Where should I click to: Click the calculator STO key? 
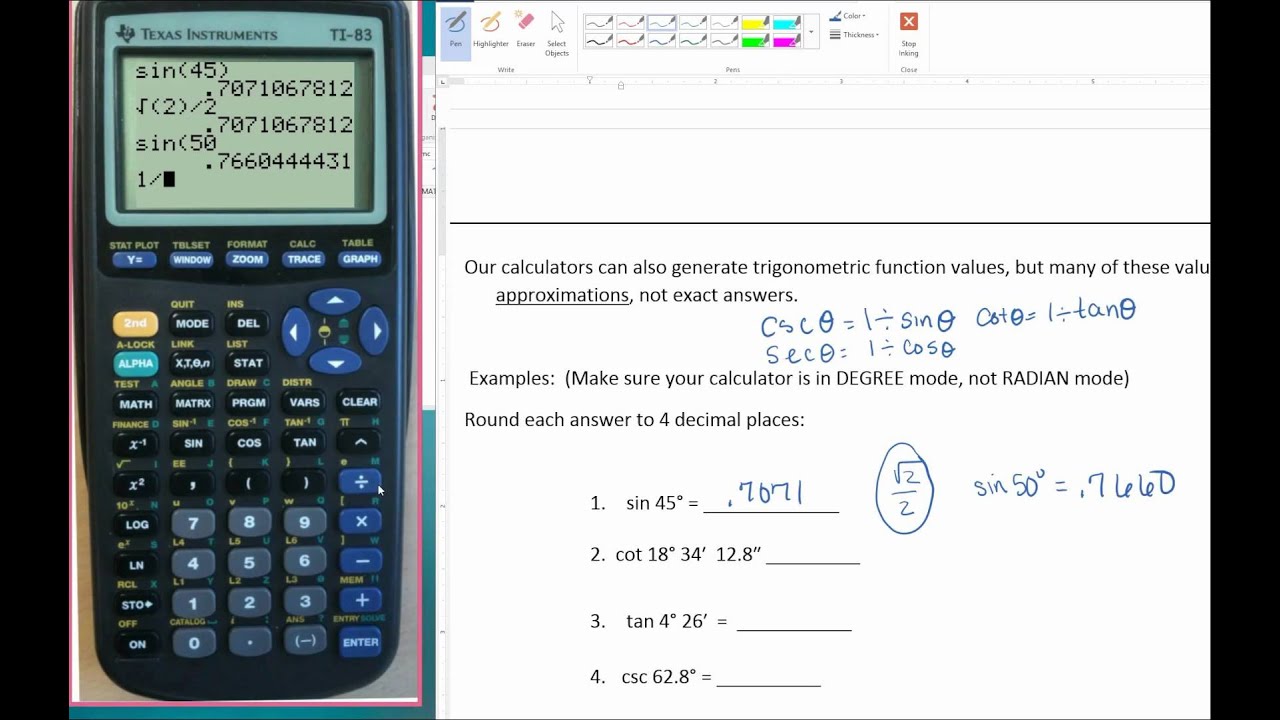coord(137,604)
